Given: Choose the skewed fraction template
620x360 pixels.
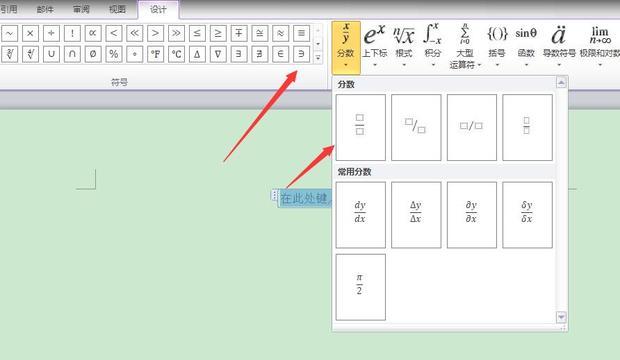Looking at the screenshot, I should [416, 127].
